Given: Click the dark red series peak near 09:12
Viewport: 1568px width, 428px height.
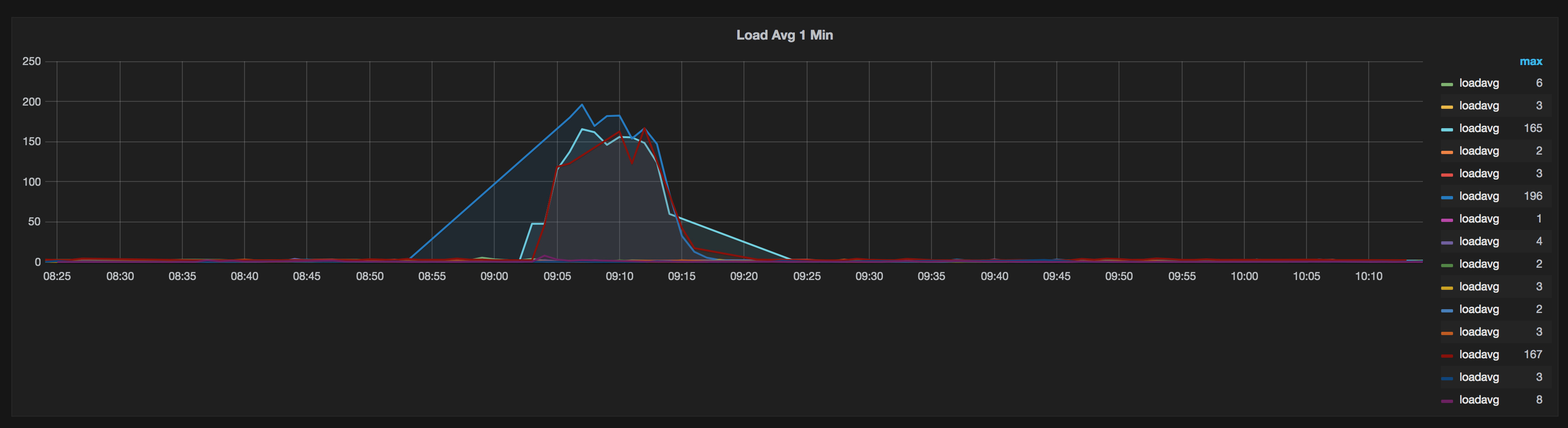Looking at the screenshot, I should coord(645,129).
